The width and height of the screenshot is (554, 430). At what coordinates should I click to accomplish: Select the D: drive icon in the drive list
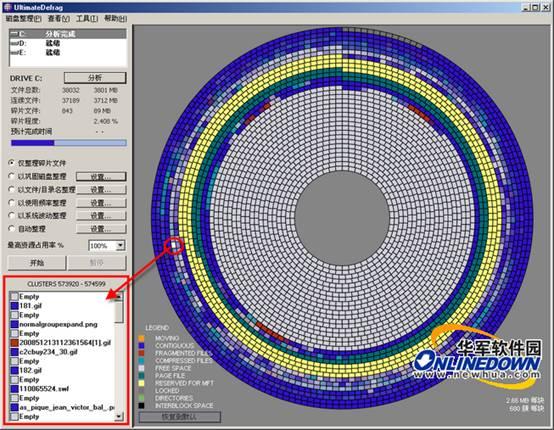click(x=14, y=43)
